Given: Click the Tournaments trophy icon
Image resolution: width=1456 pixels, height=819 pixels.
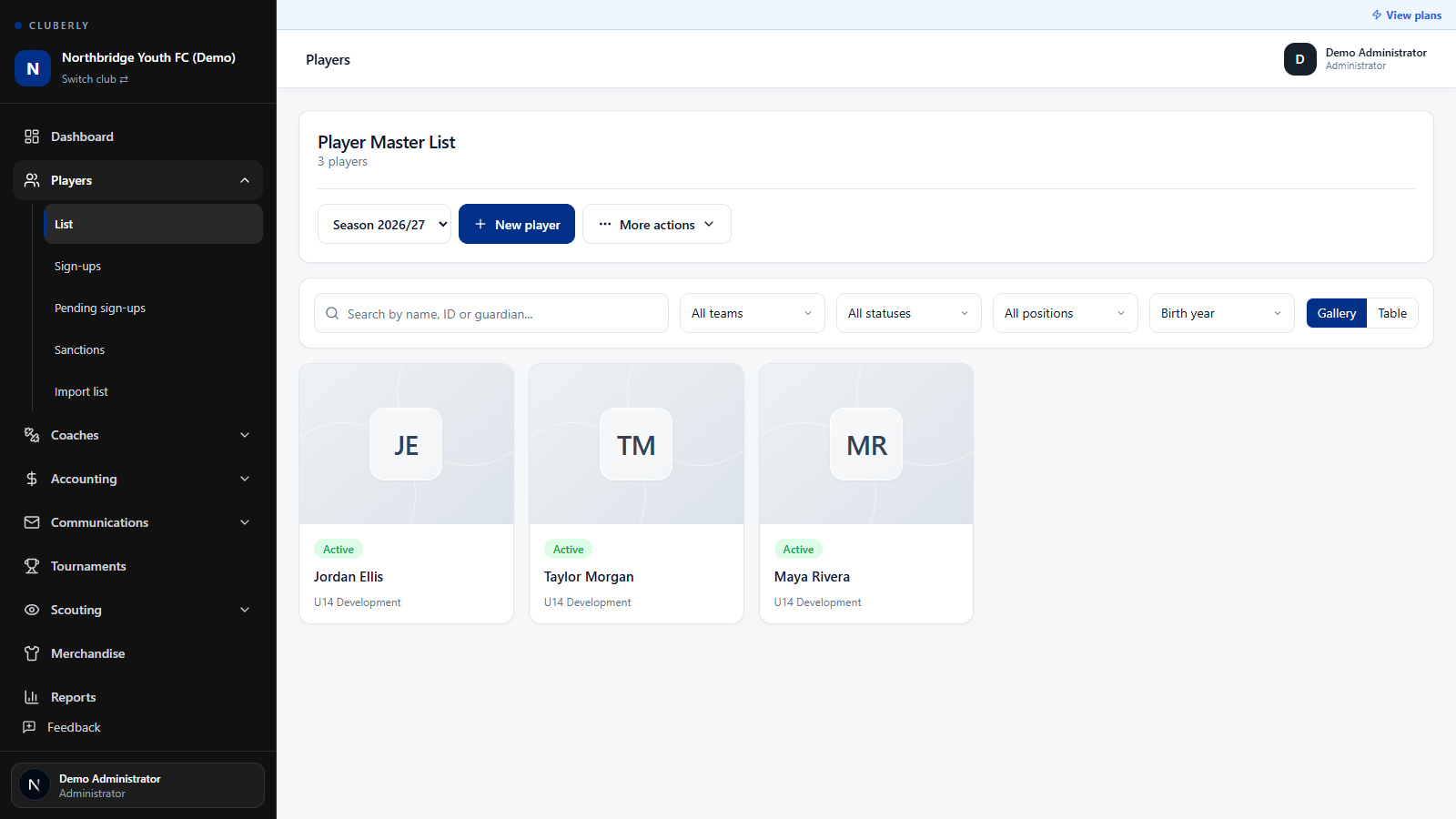Looking at the screenshot, I should click(32, 566).
